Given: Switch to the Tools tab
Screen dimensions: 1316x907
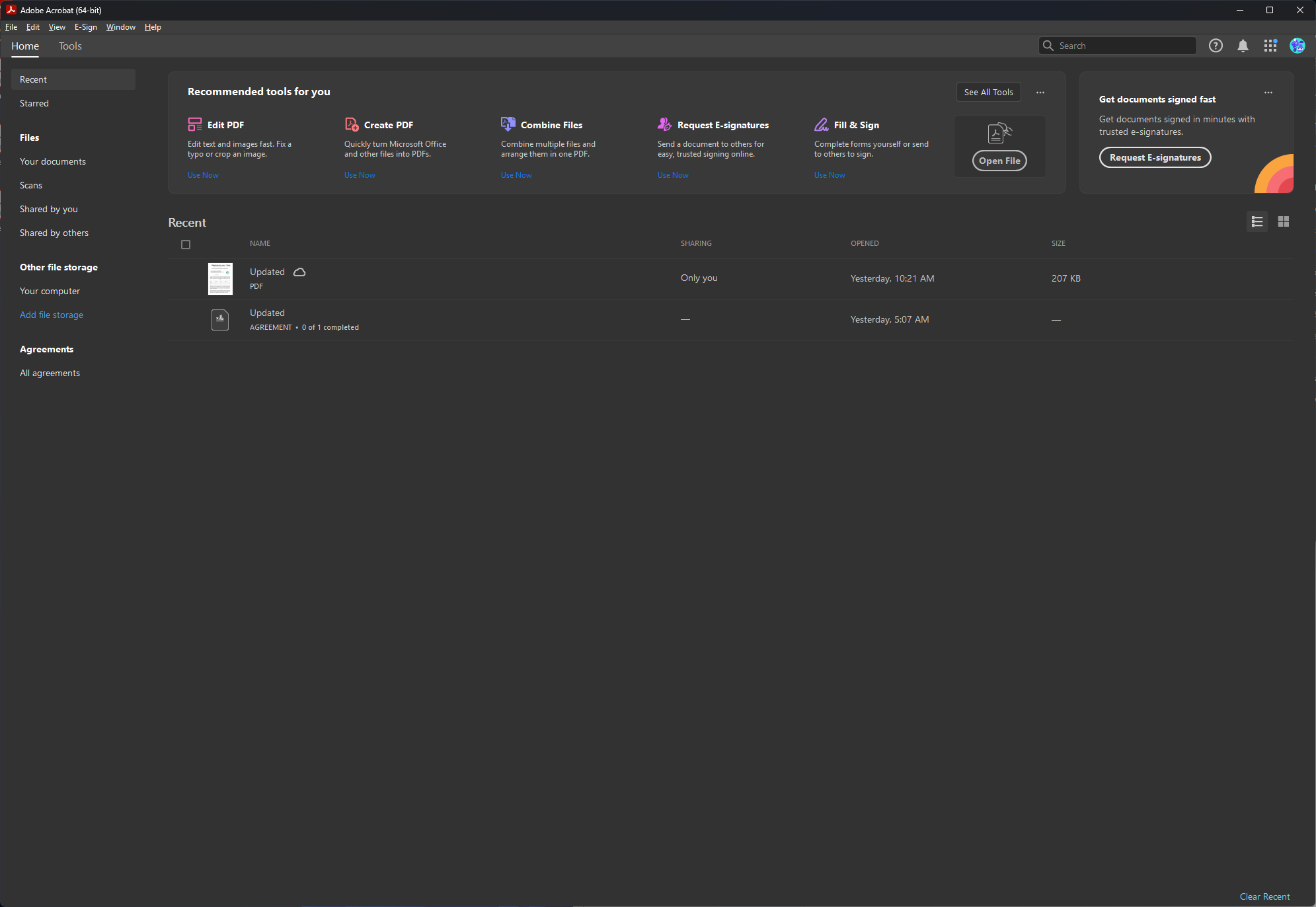Looking at the screenshot, I should tap(70, 46).
